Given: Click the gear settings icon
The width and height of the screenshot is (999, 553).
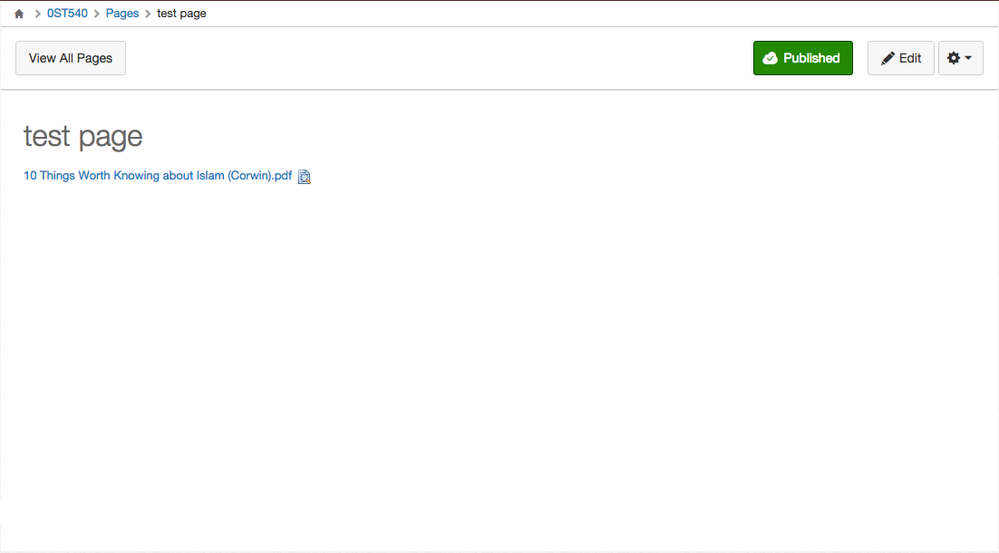Looking at the screenshot, I should click(953, 58).
